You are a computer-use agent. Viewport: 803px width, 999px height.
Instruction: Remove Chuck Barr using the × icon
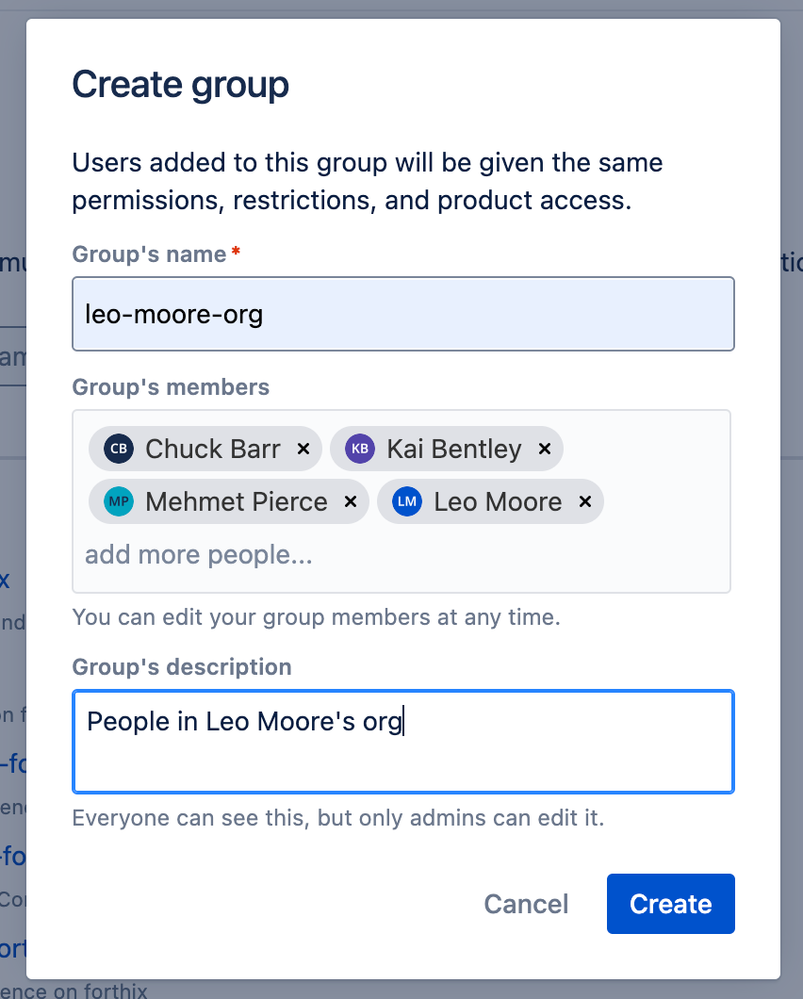(x=303, y=449)
